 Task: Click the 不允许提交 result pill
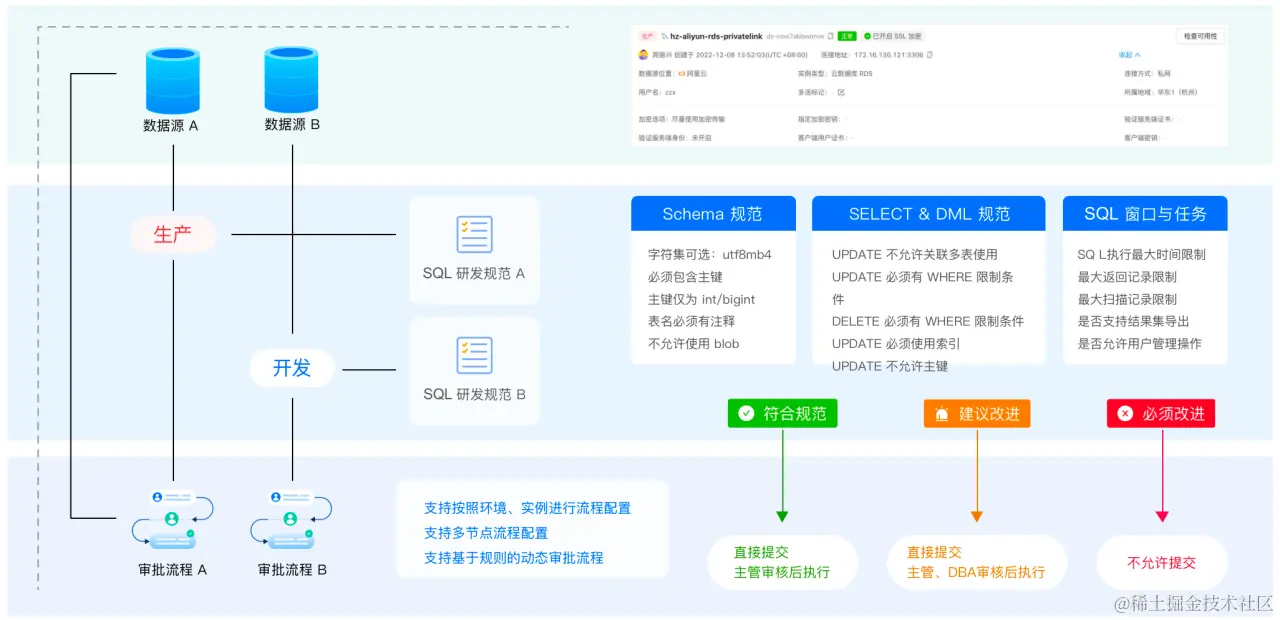pos(1162,562)
